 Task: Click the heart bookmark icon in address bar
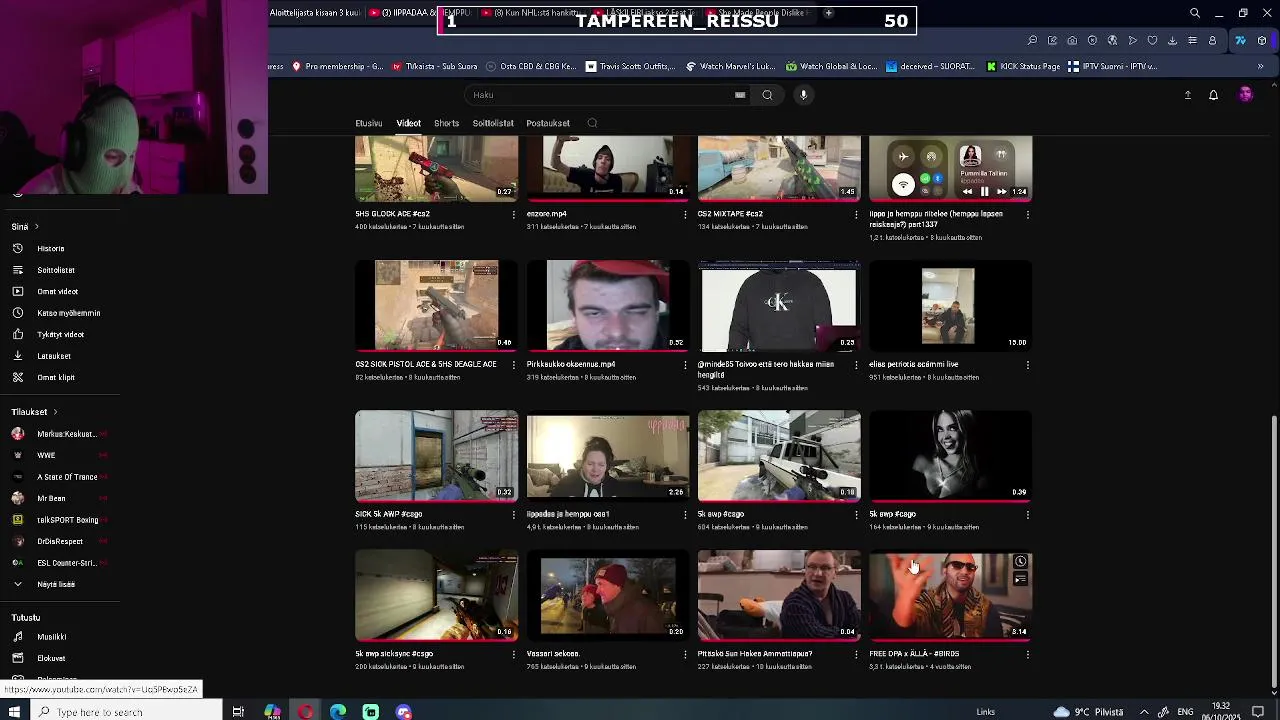pyautogui.click(x=1152, y=40)
